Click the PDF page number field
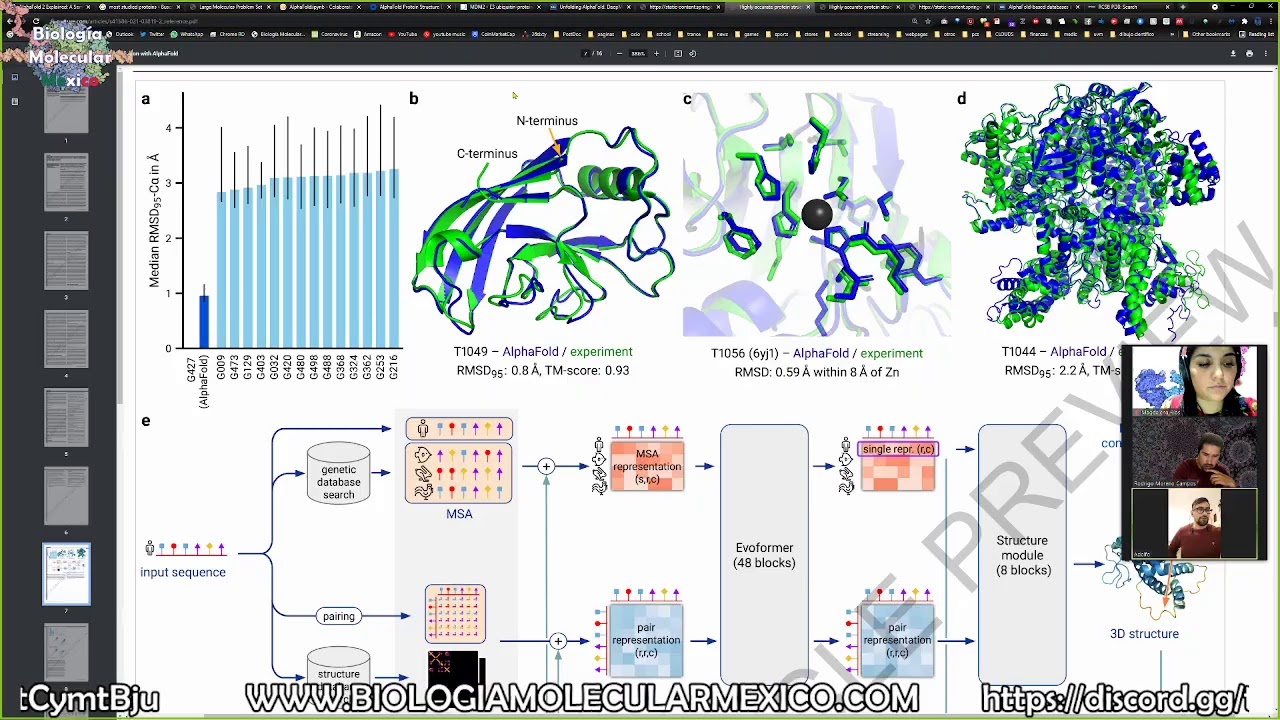 coord(584,53)
